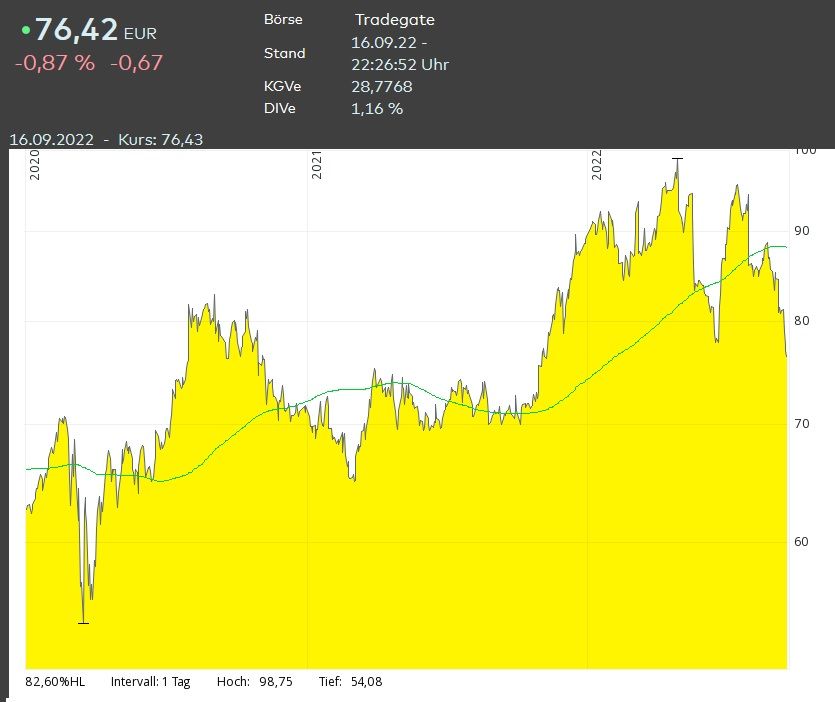This screenshot has height=702, width=835.
Task: Click the 90 label on price axis
Action: pos(801,231)
